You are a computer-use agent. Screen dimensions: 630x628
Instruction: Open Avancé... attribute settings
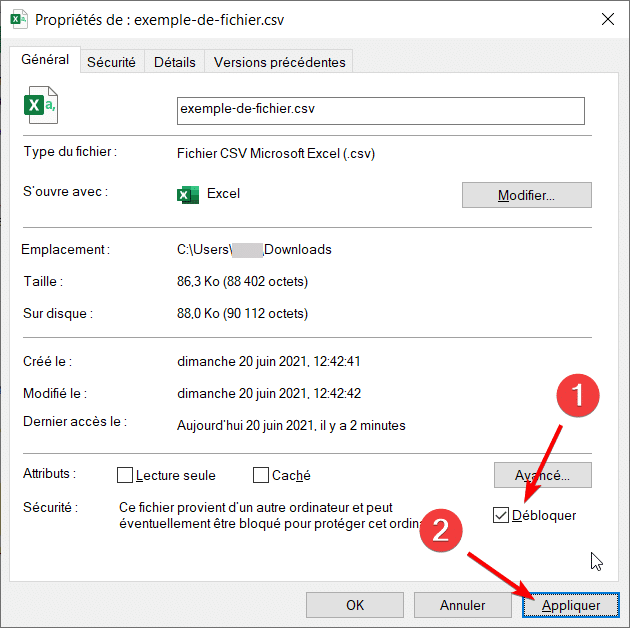[x=542, y=475]
